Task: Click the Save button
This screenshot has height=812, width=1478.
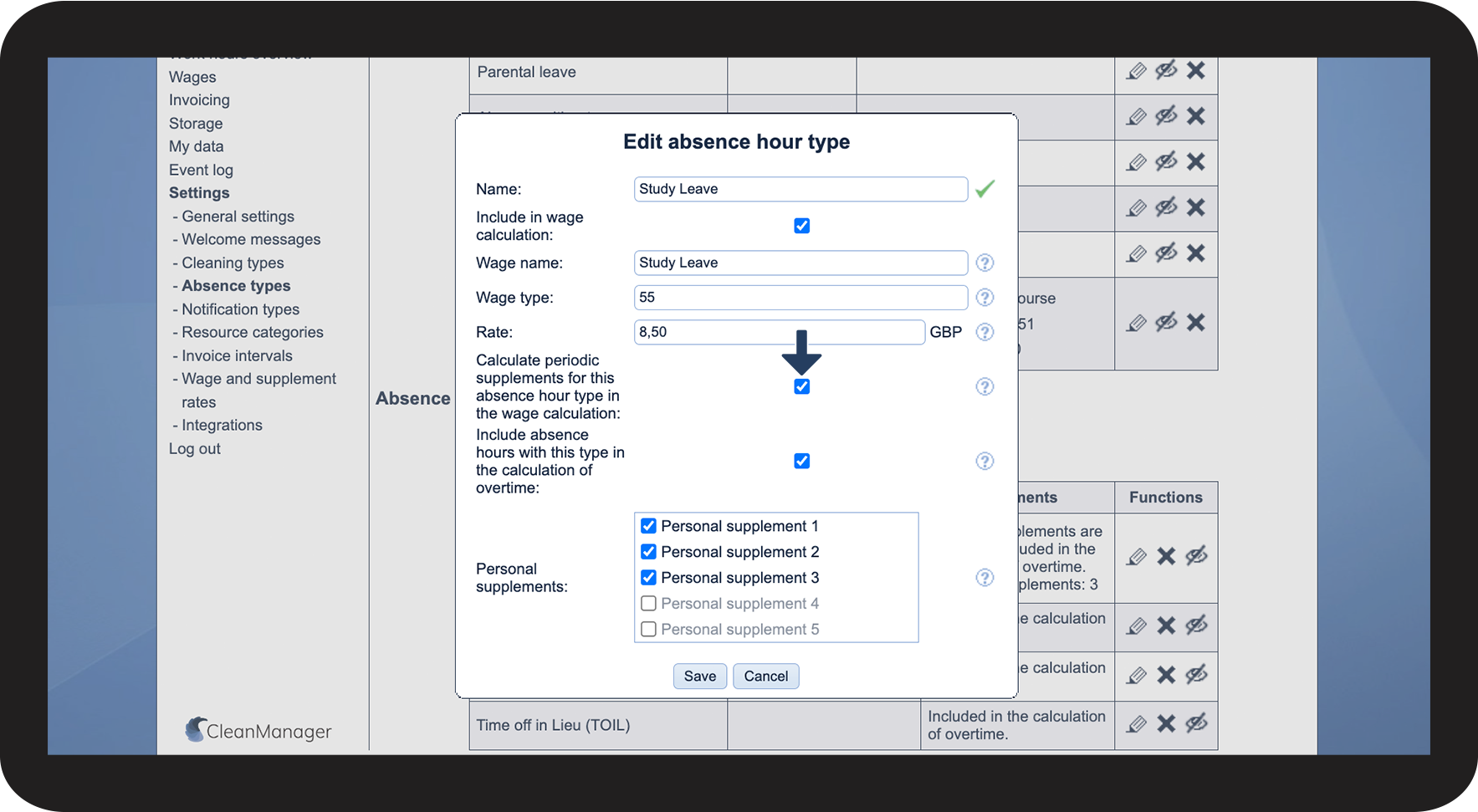Action: [x=700, y=676]
